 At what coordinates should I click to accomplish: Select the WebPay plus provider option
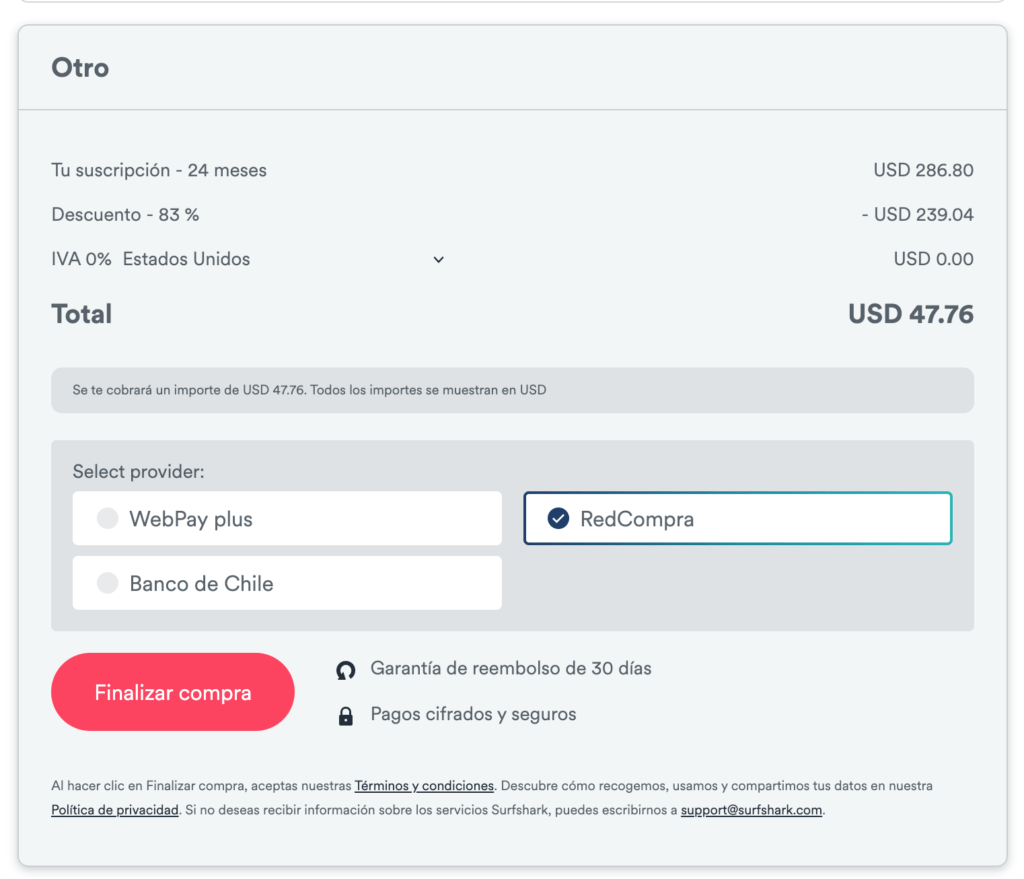click(287, 518)
